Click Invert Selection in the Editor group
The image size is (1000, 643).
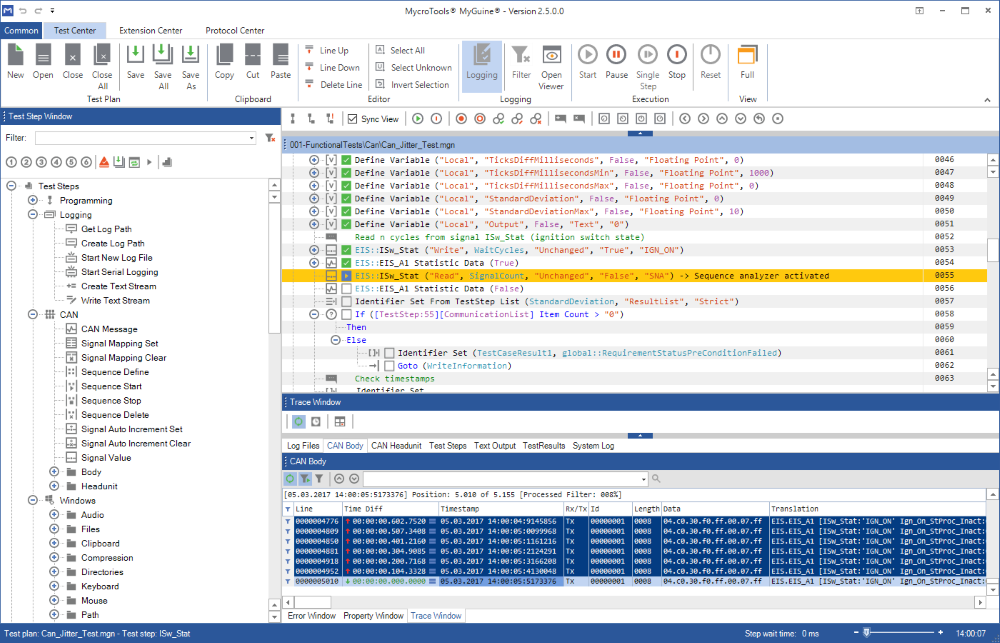tap(413, 85)
